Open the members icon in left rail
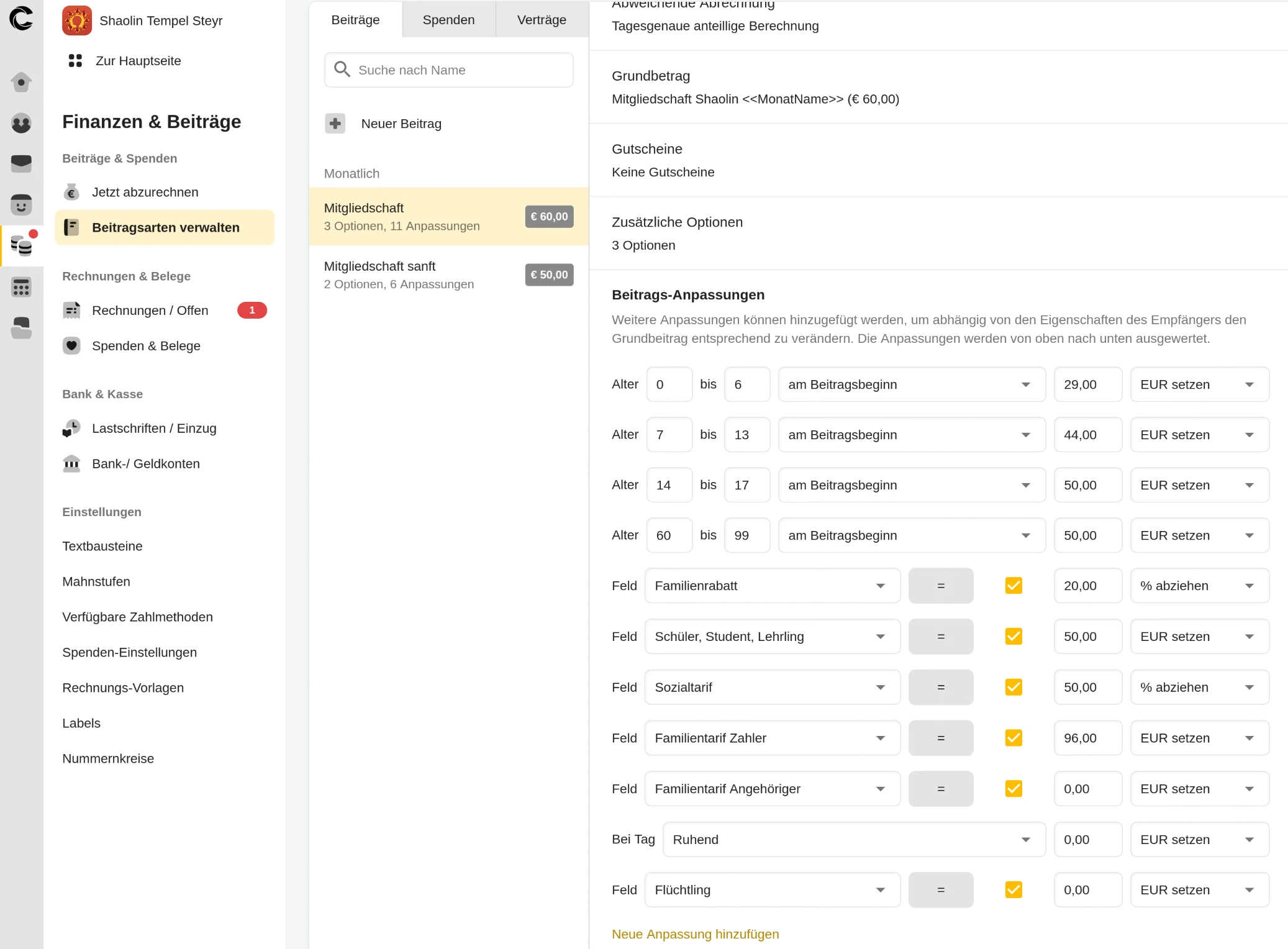 (21, 123)
